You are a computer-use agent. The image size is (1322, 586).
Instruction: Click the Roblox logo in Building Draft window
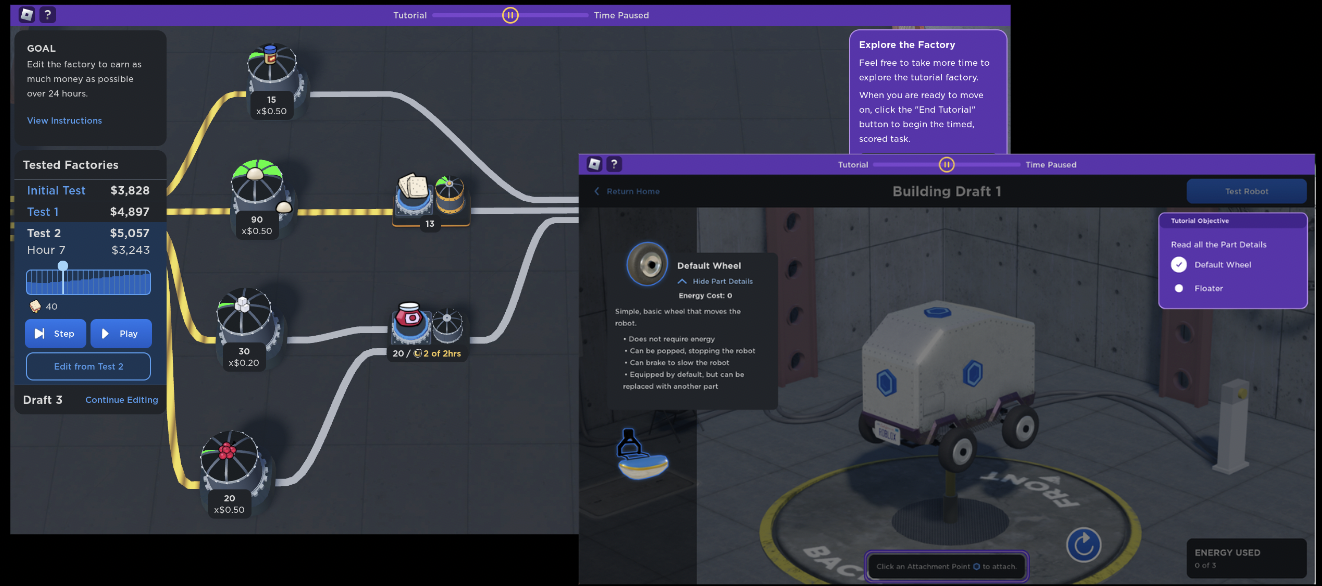pyautogui.click(x=593, y=164)
